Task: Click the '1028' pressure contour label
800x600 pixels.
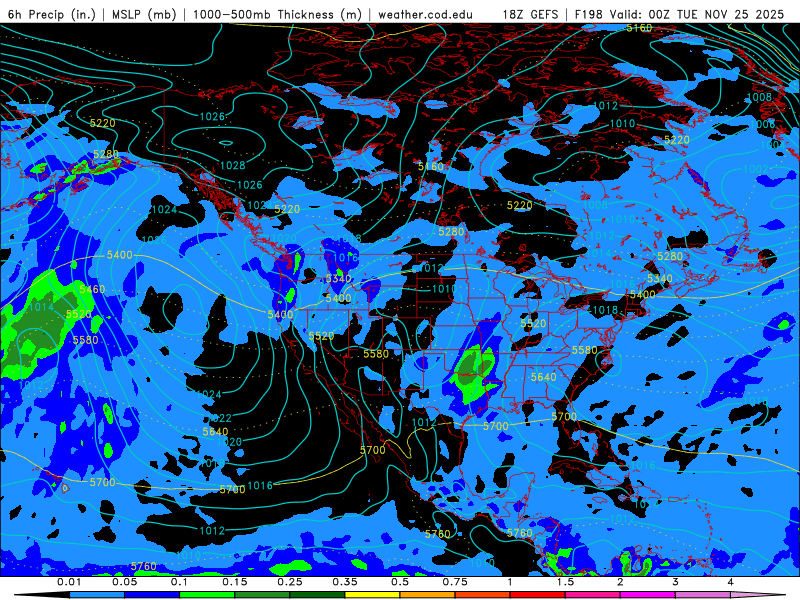Action: click(232, 165)
